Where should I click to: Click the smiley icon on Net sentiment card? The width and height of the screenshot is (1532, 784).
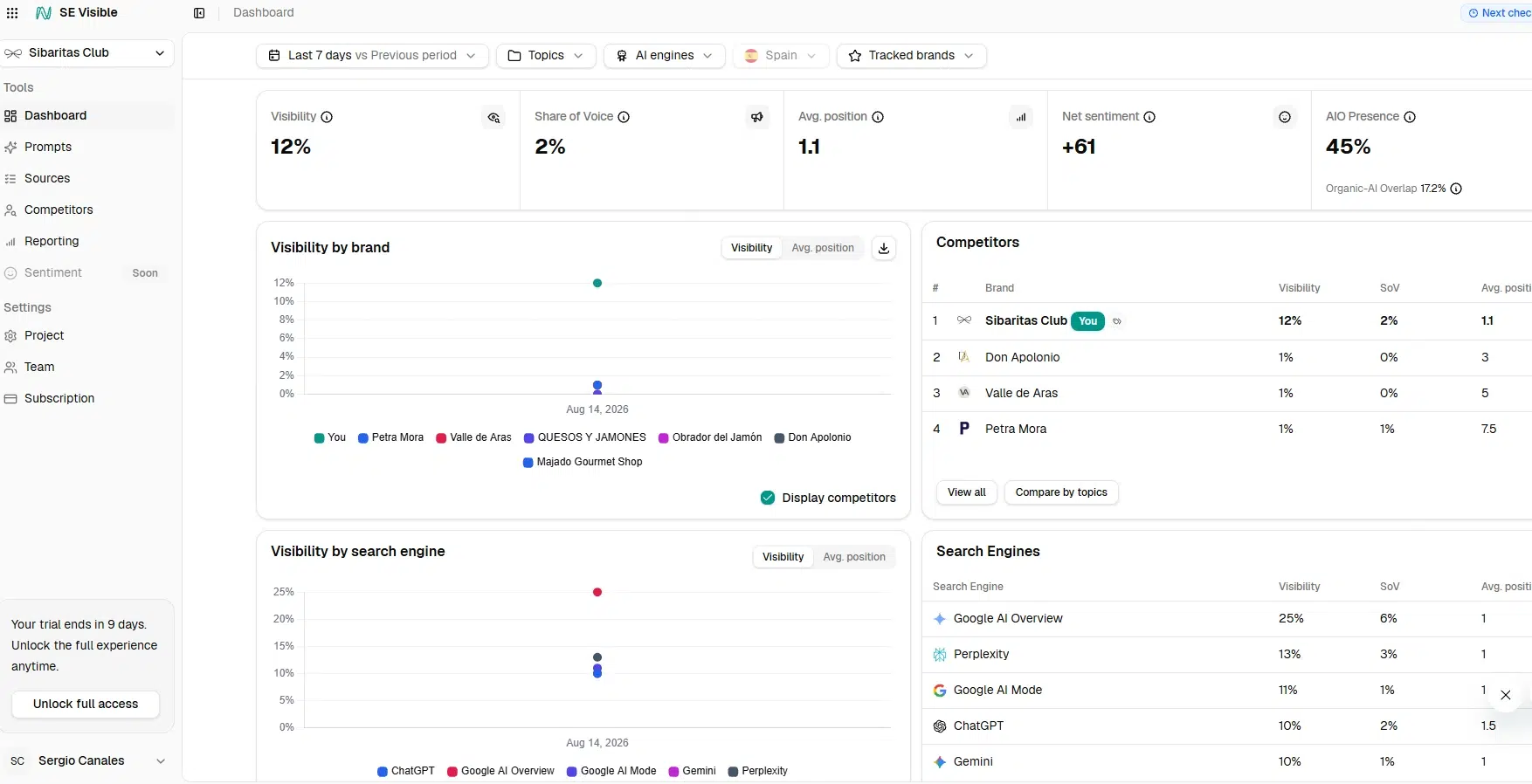[1285, 117]
